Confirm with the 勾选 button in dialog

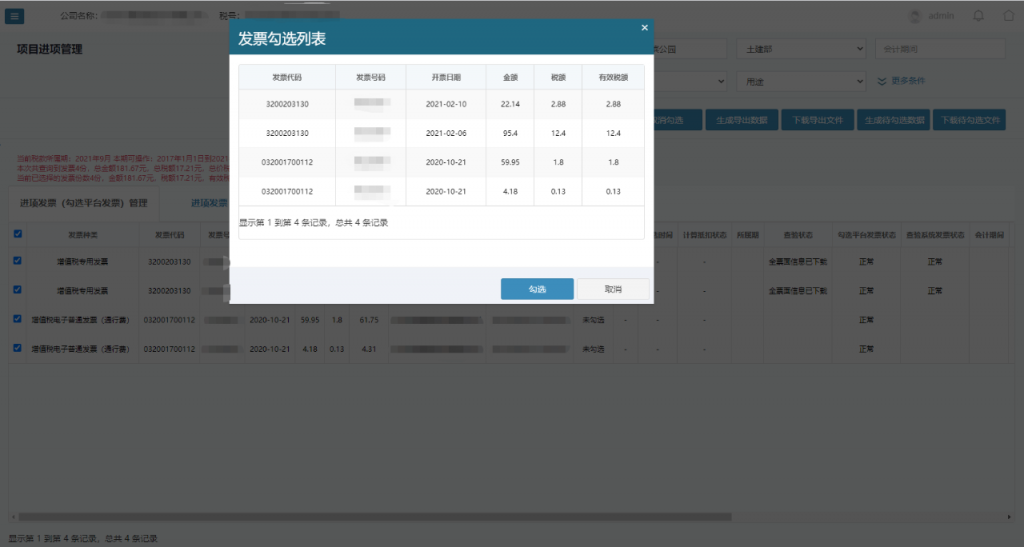coord(537,289)
